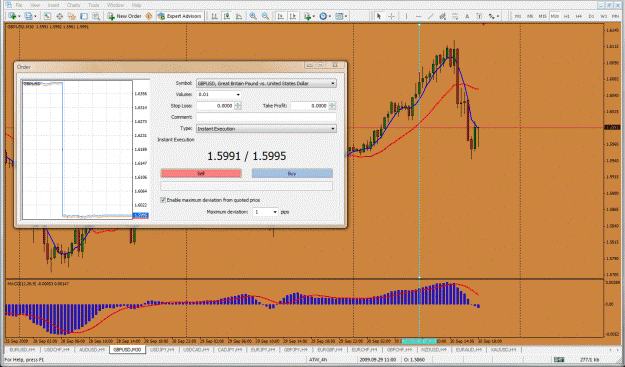Select the Fibonacci Retracement tool

tap(455, 16)
